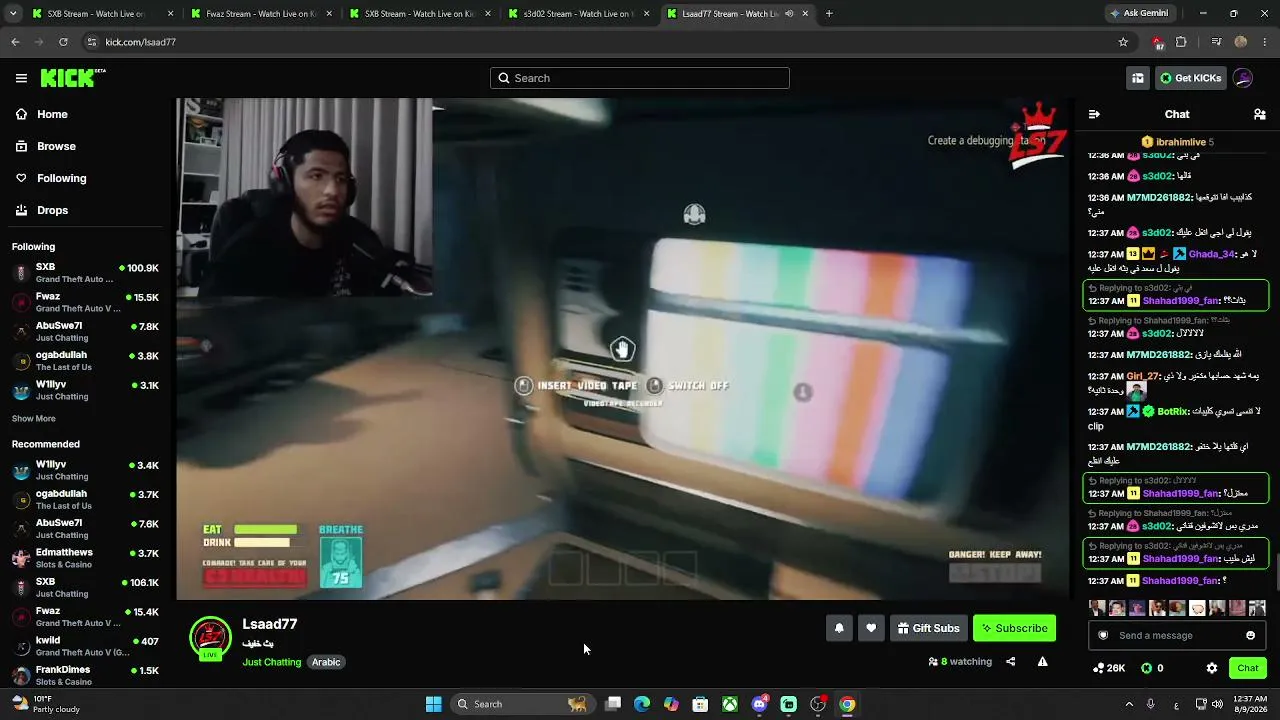Open Discord from the taskbar
1280x720 pixels.
tap(760, 704)
